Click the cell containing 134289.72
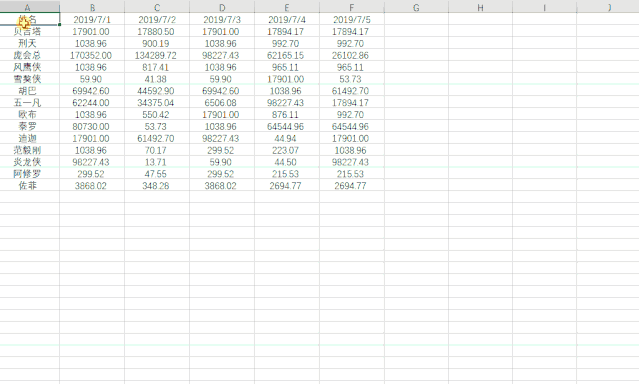The height and width of the screenshot is (384, 639). (x=157, y=55)
